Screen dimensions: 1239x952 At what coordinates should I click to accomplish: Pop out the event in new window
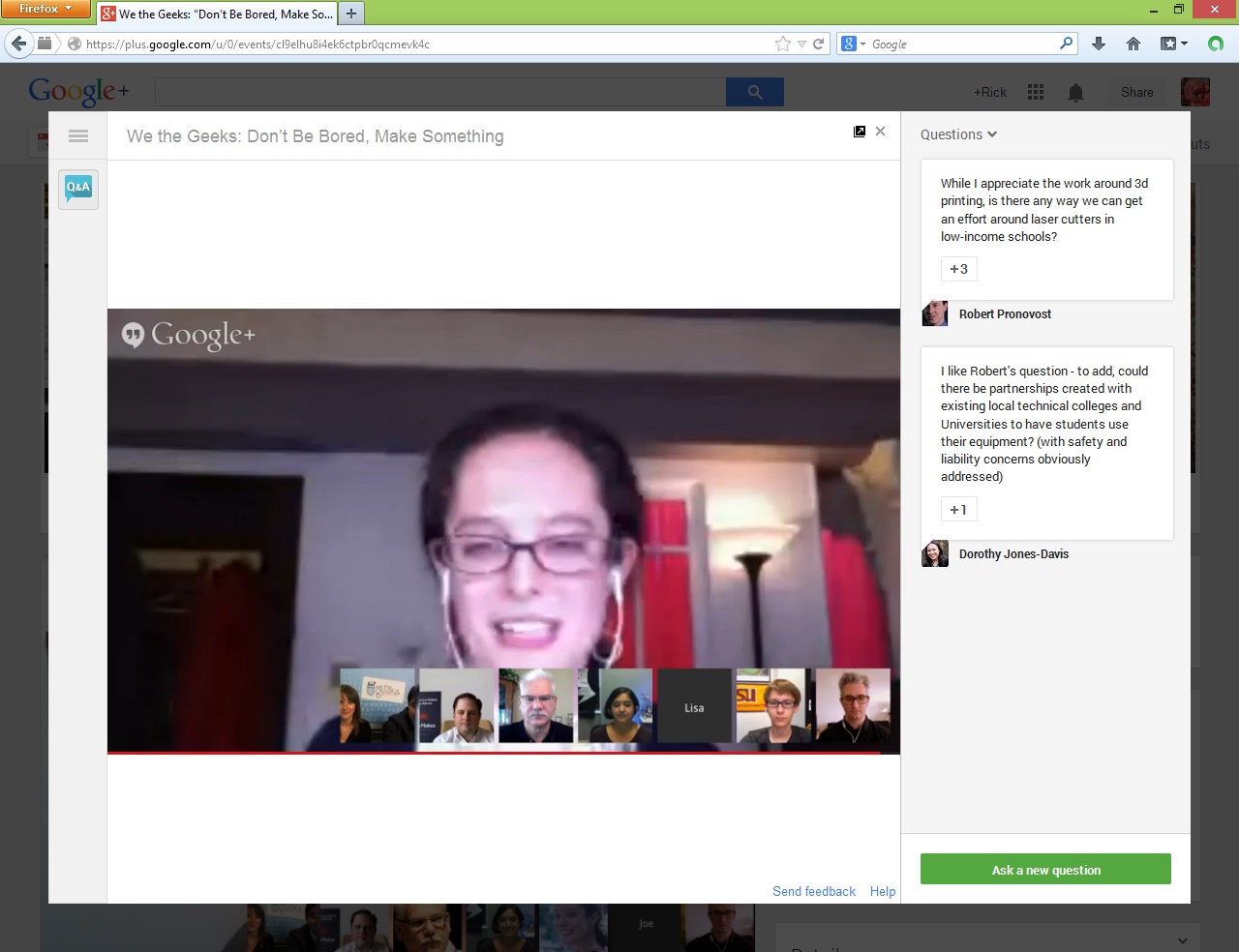[x=859, y=132]
